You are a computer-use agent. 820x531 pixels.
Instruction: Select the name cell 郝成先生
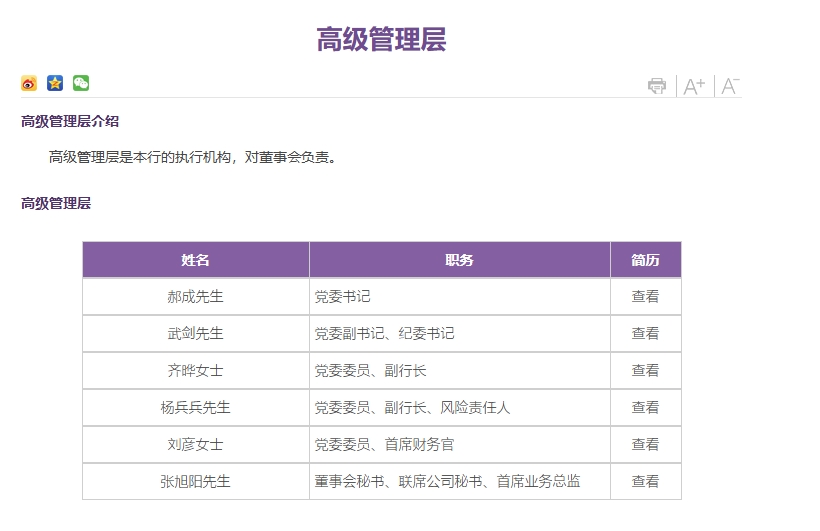click(195, 296)
